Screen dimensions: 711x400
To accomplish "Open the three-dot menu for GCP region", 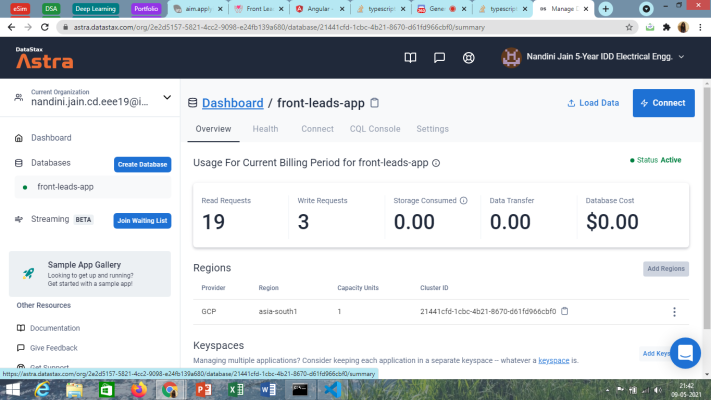I will [674, 312].
